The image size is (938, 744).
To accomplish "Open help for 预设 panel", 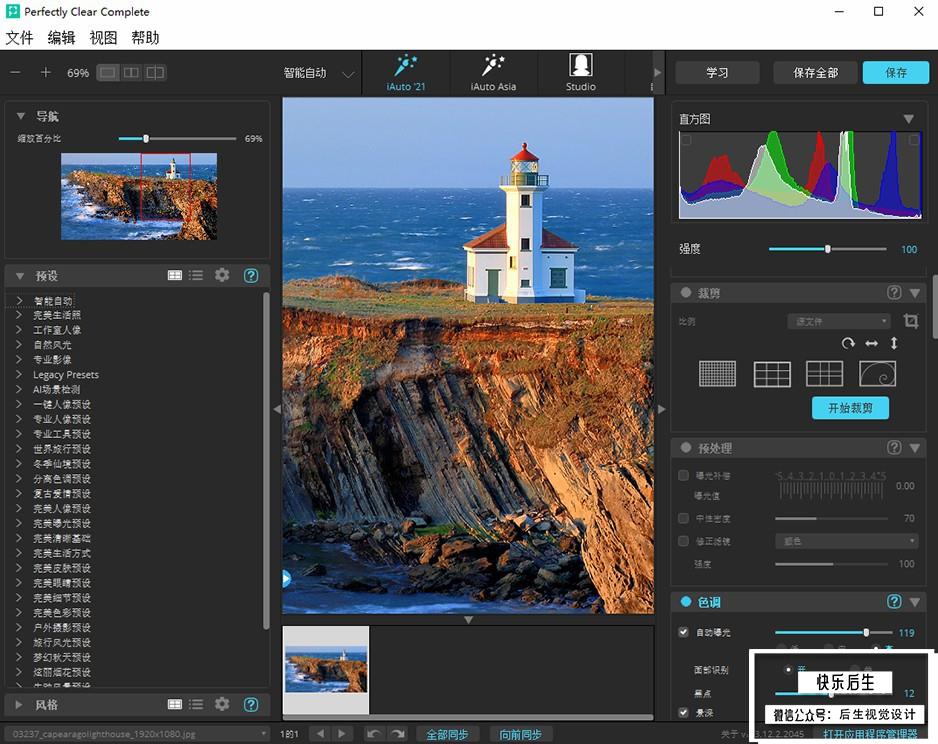I will click(251, 275).
